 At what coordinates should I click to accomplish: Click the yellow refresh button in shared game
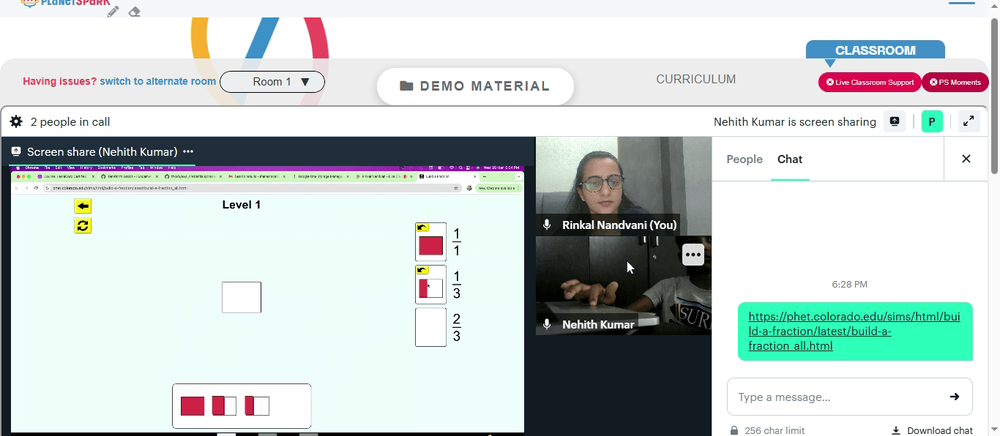(83, 225)
